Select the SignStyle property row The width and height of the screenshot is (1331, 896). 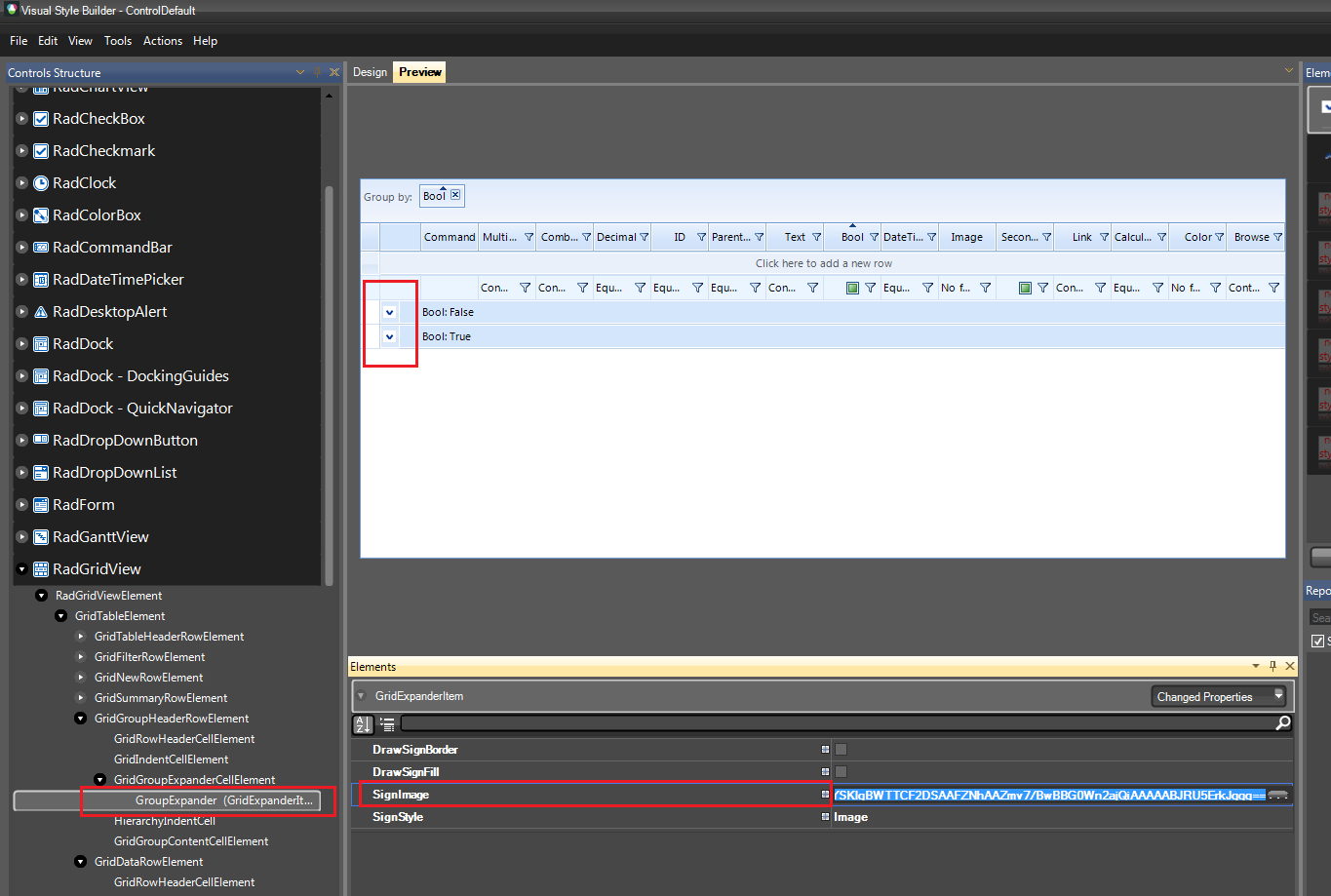point(822,817)
